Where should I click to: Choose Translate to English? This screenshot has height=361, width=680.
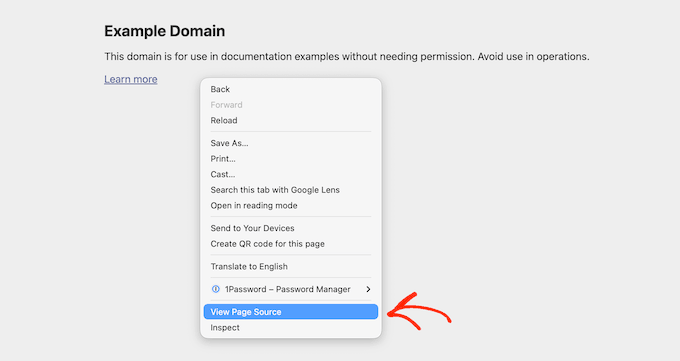click(291, 266)
